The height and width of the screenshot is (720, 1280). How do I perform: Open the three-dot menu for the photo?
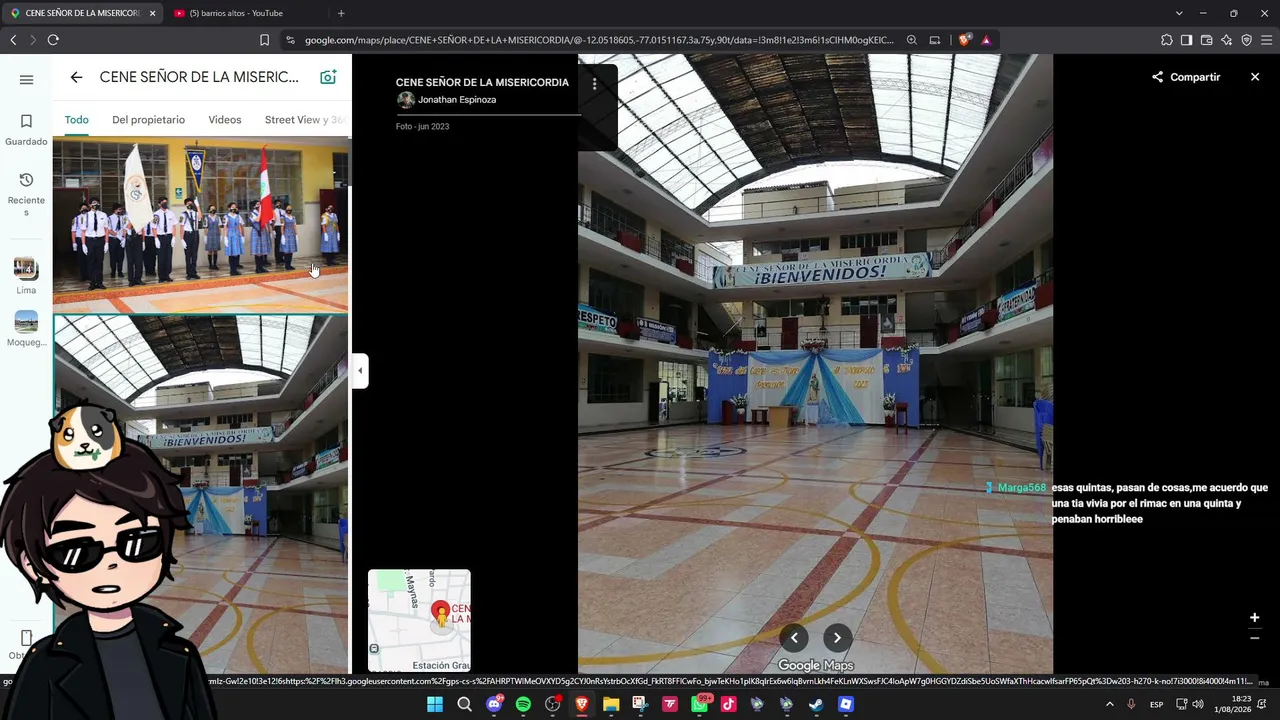[594, 84]
